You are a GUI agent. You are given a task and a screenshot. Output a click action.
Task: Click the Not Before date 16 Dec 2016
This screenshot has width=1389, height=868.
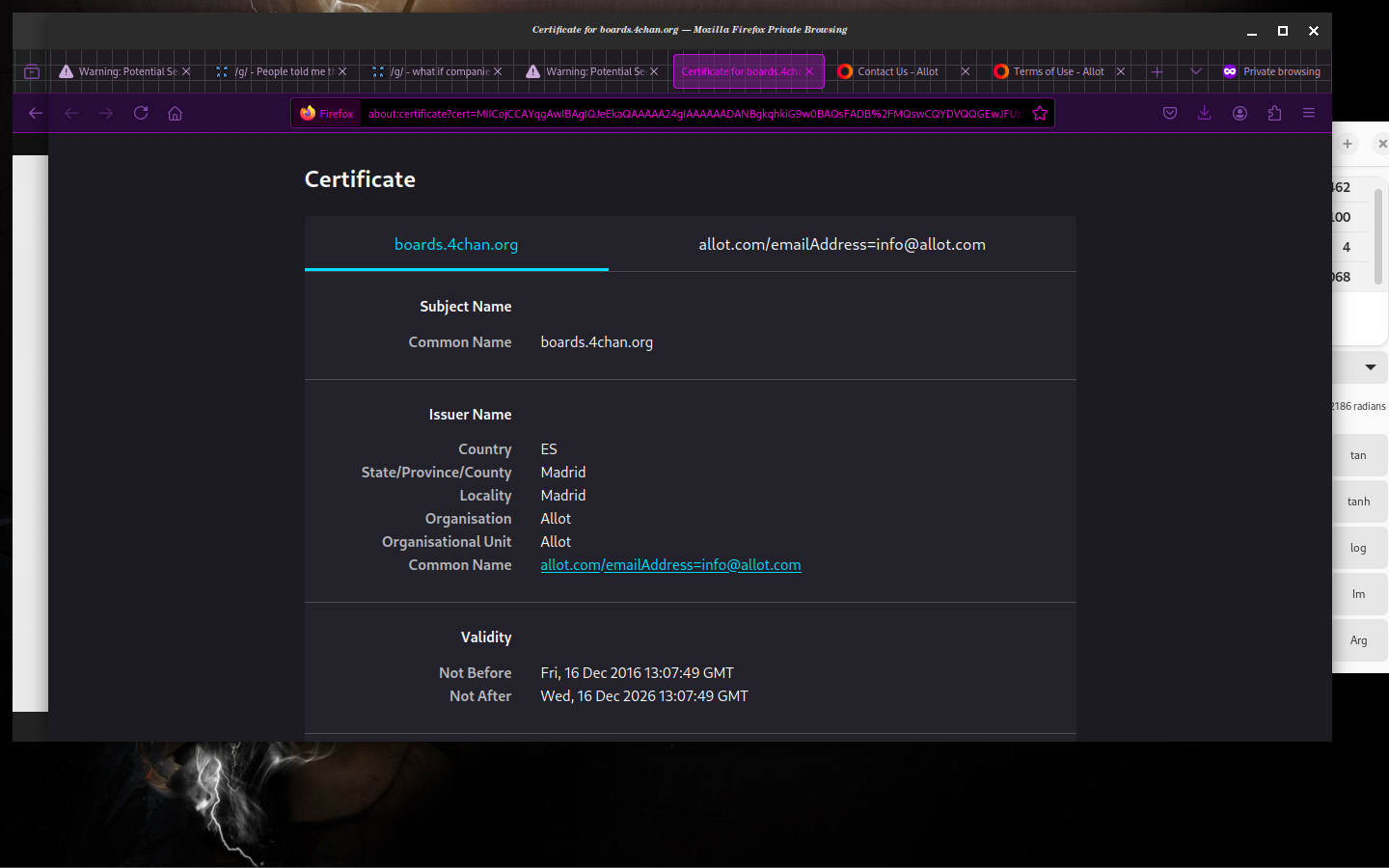pos(637,673)
